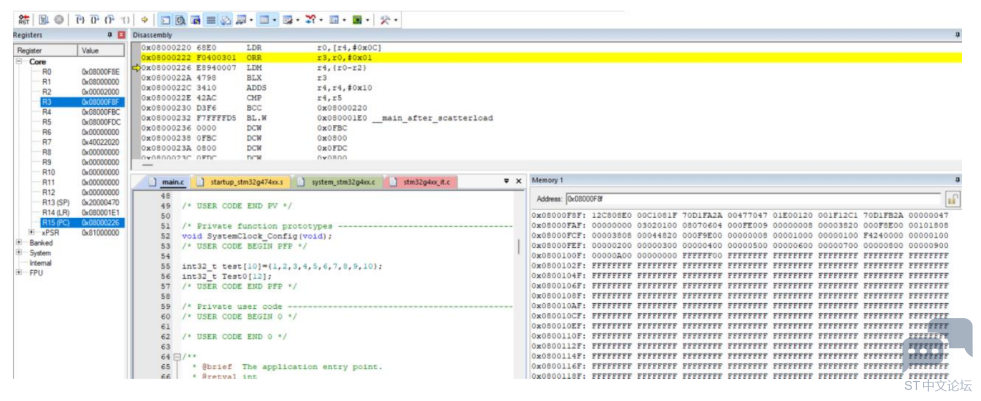Click the Show Next Statement arrow icon

144,20
